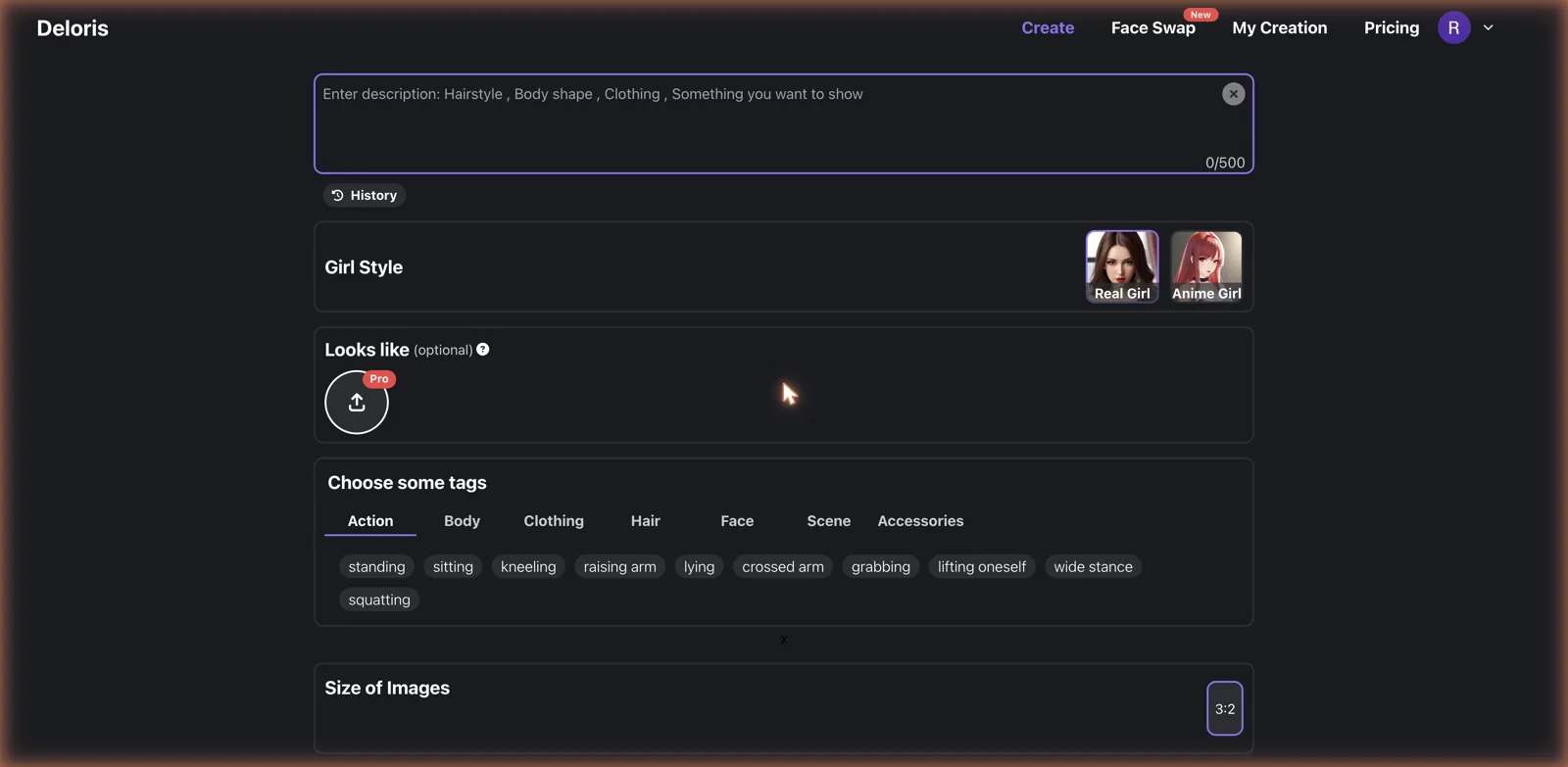Open My Creation in the nav
Image resolution: width=1568 pixels, height=767 pixels.
[1280, 27]
